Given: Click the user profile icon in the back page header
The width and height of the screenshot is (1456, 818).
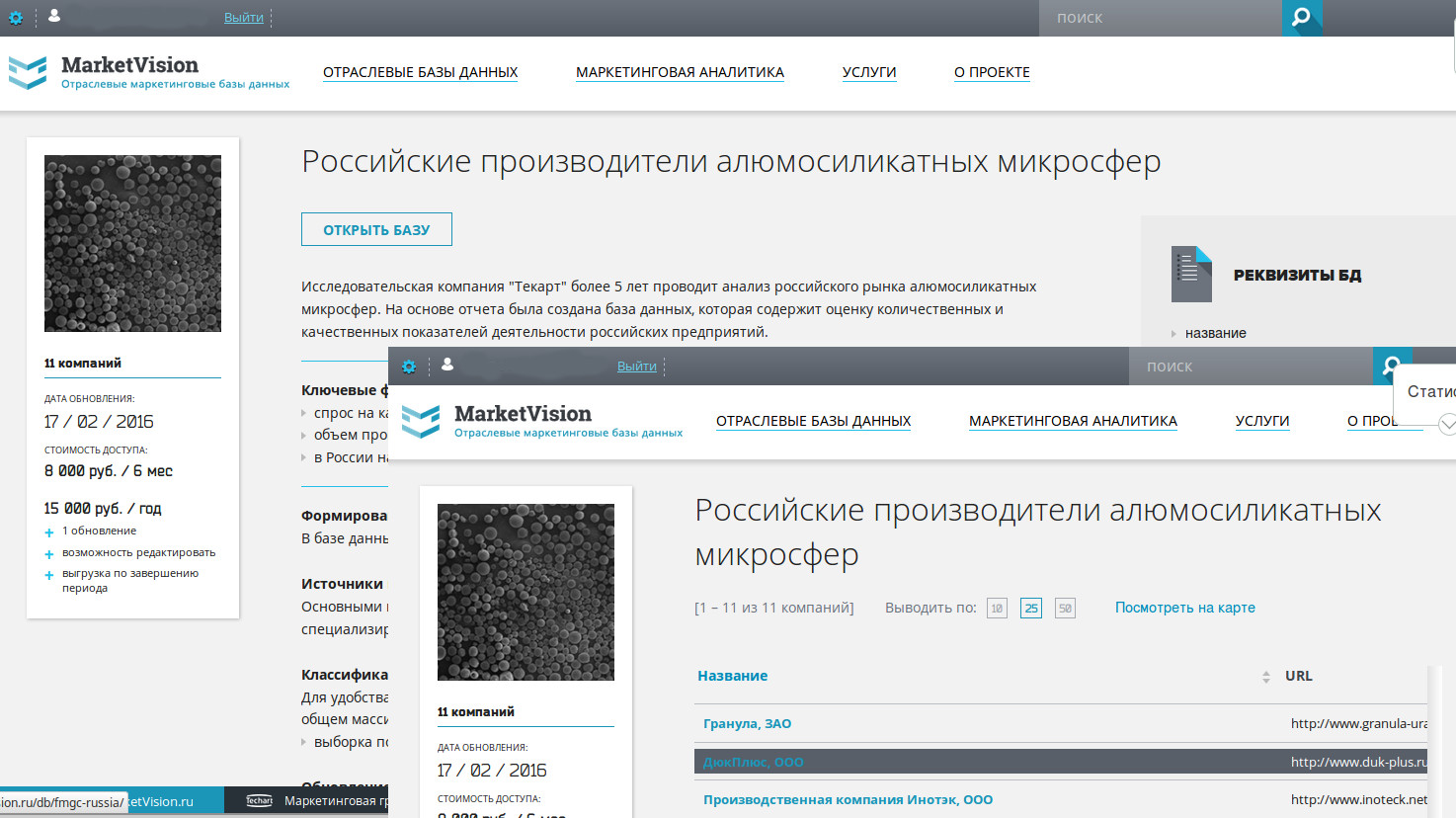Looking at the screenshot, I should (54, 16).
